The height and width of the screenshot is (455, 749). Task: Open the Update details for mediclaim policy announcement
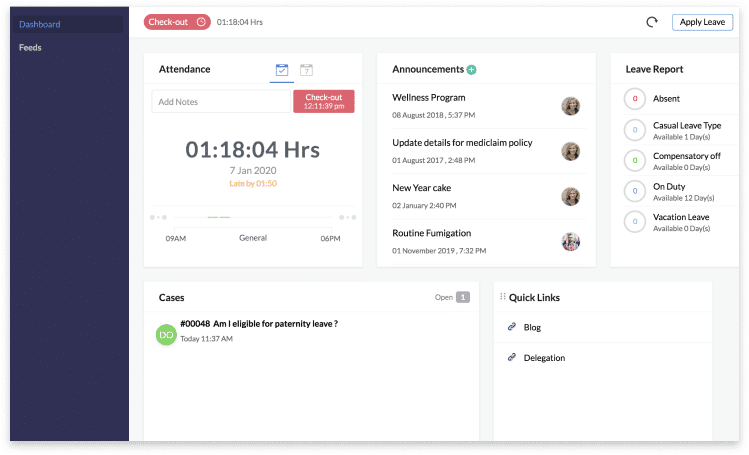tap(462, 143)
